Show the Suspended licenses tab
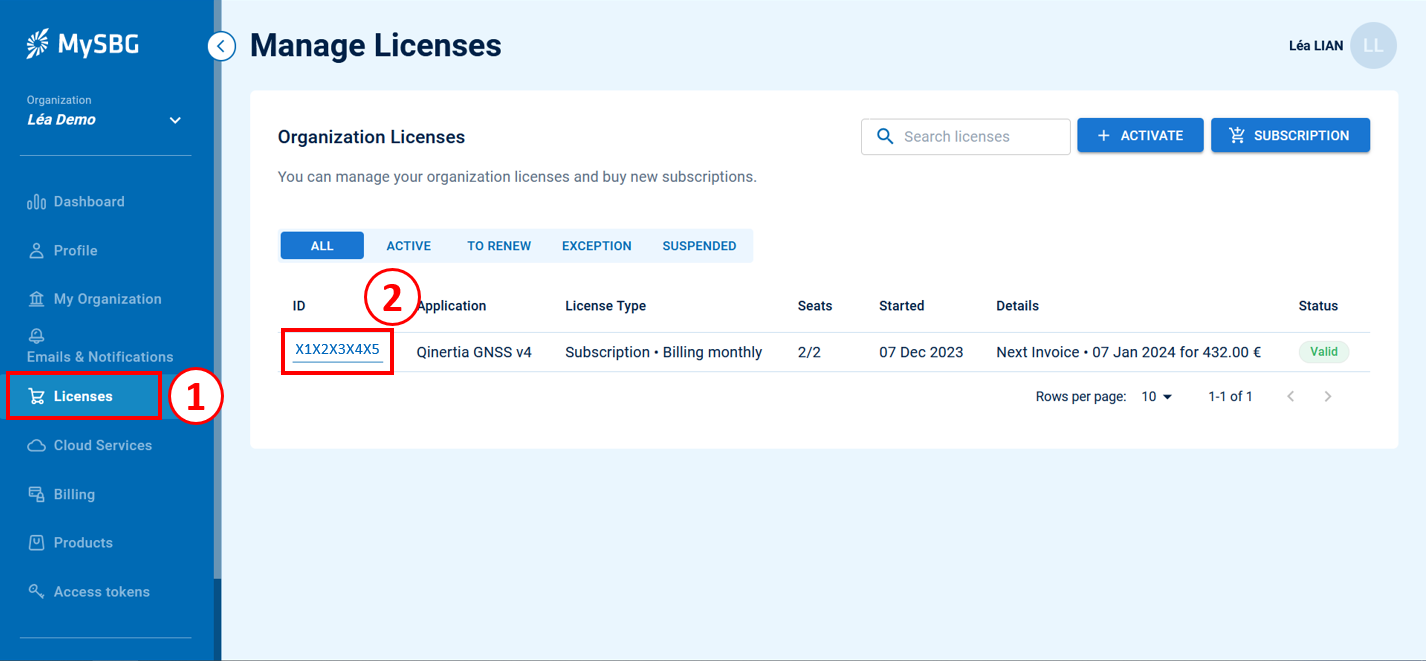 pyautogui.click(x=699, y=246)
